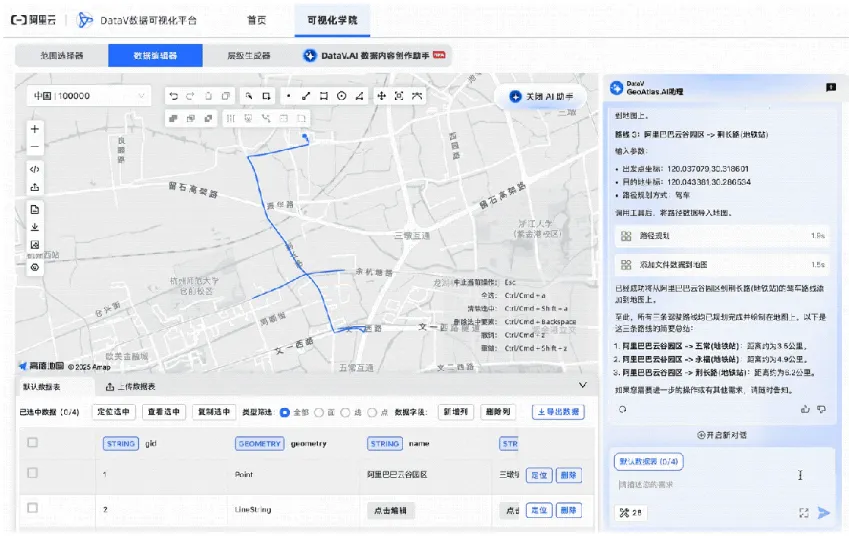
Task: Expand the 路径规划 tool call card
Action: pos(722,236)
